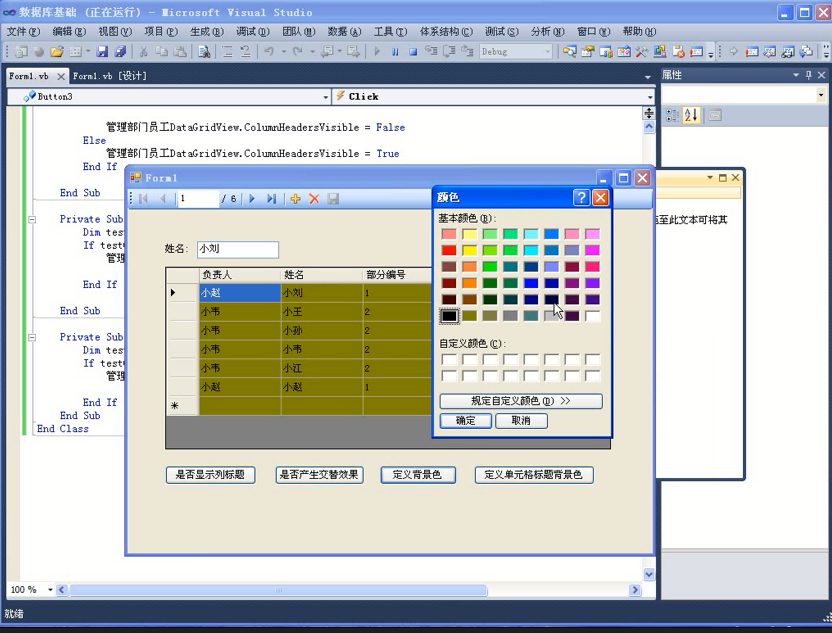
Task: Click the 取消 button in Color dialog
Action: pyautogui.click(x=521, y=421)
